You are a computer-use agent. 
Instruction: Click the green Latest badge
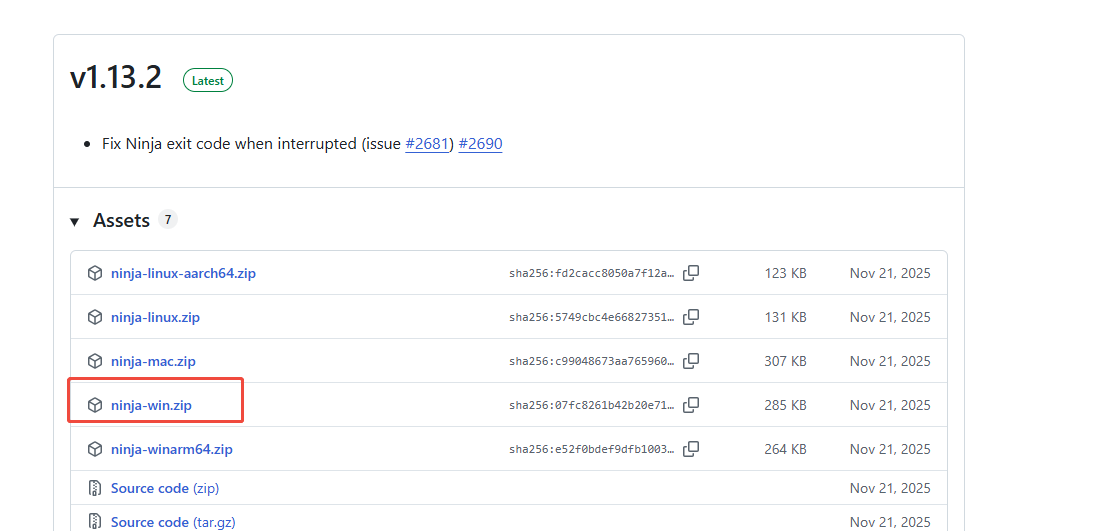[x=207, y=81]
